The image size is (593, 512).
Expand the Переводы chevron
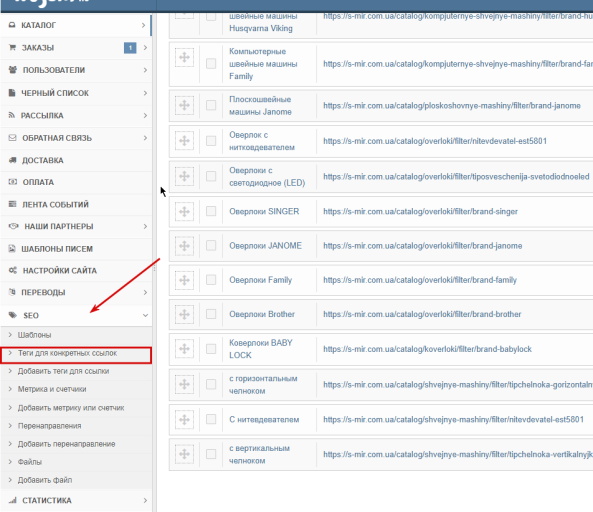pos(145,292)
